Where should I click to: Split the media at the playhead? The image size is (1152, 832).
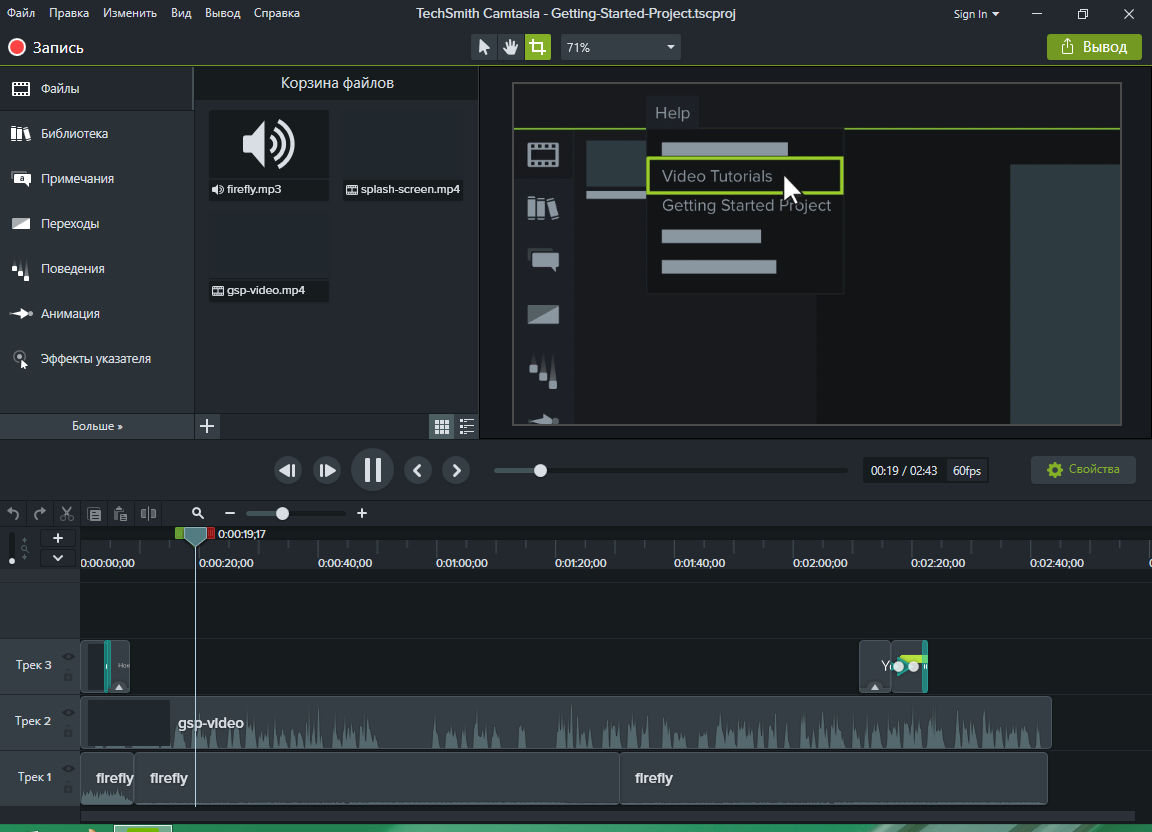pyautogui.click(x=147, y=513)
